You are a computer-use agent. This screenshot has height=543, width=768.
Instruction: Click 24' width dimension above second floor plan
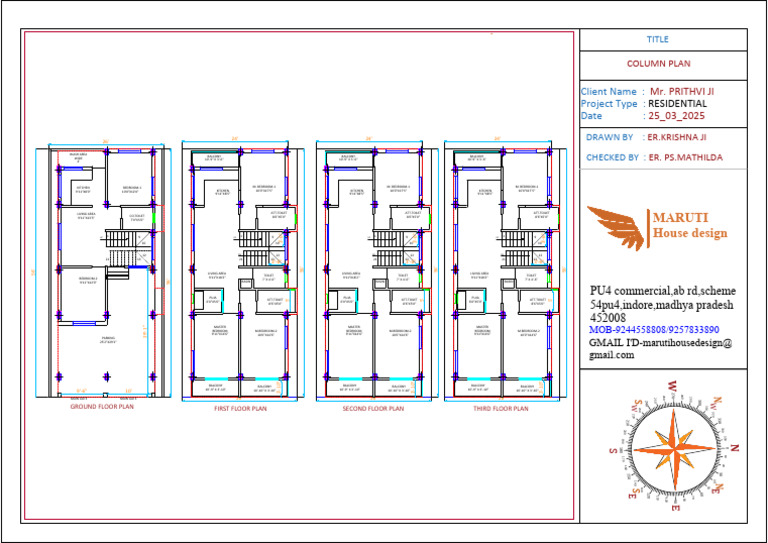tap(369, 139)
